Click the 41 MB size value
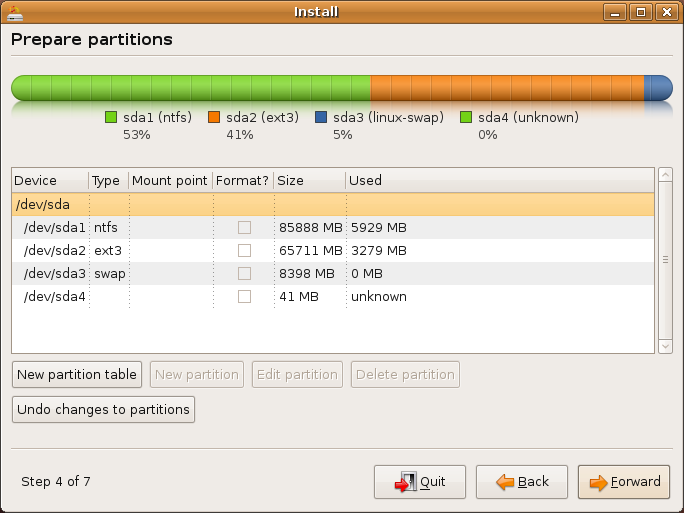The height and width of the screenshot is (513, 684). [x=299, y=297]
